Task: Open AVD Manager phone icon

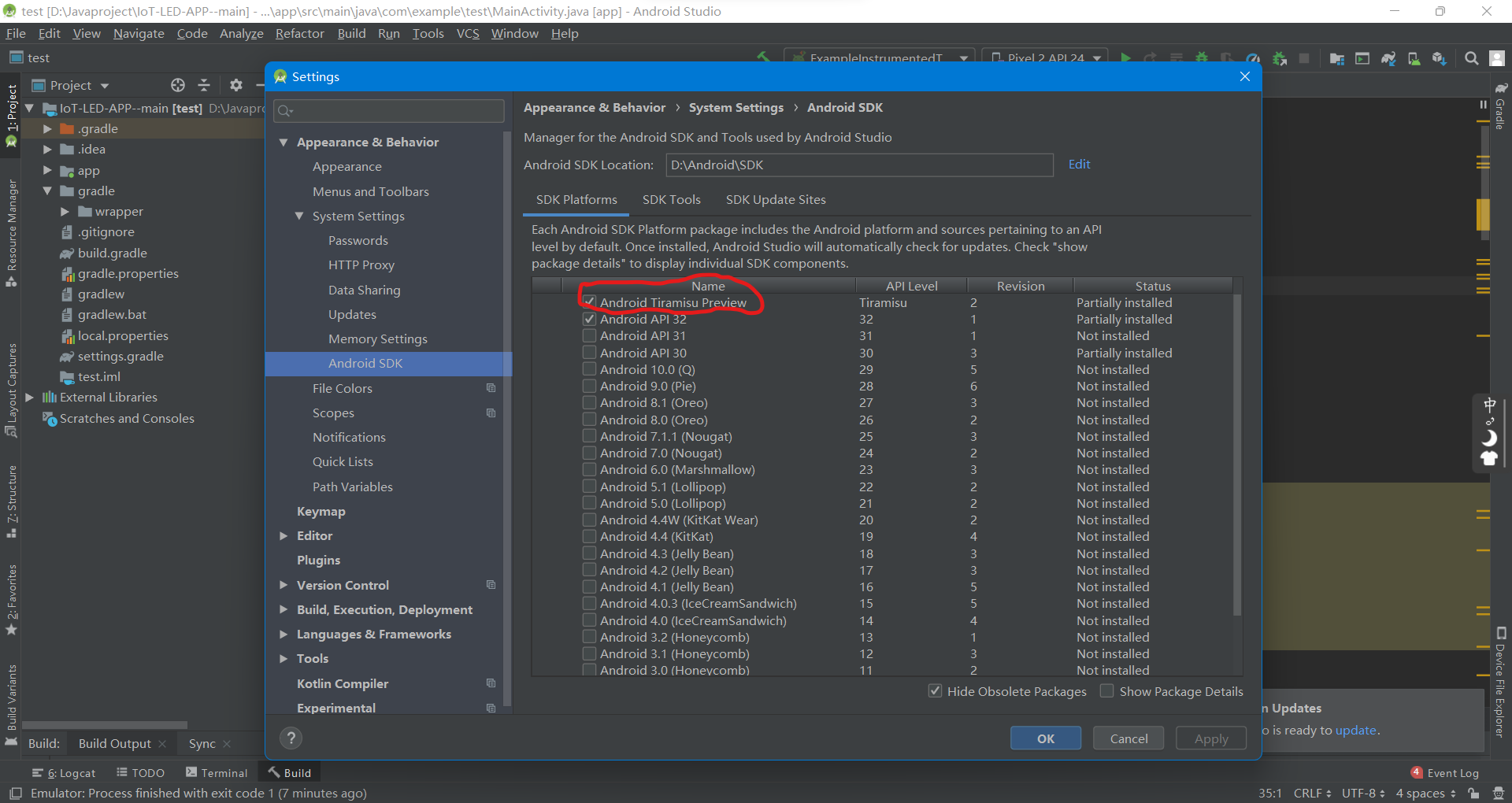Action: pos(1414,58)
